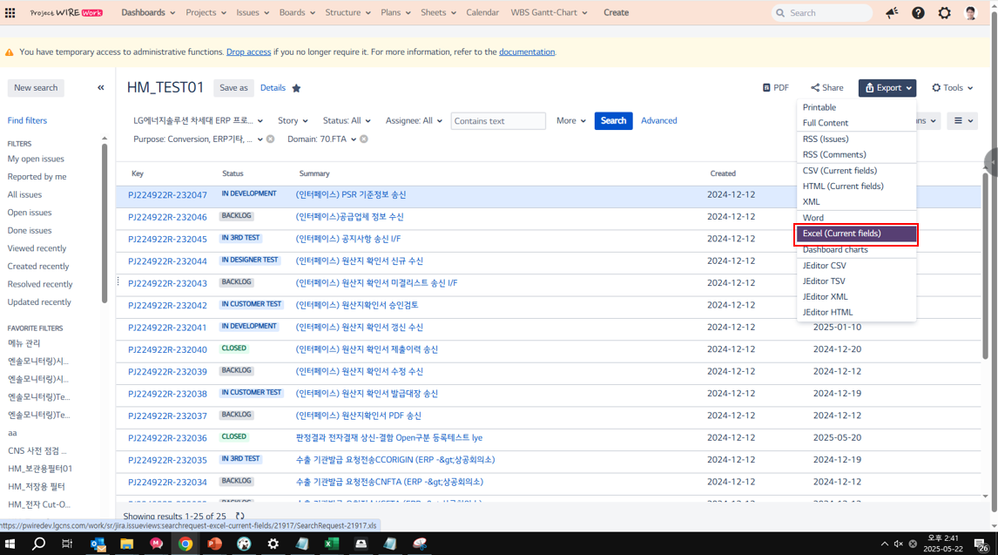The image size is (998, 555).
Task: Open Windows taskbar search
Action: click(x=39, y=544)
